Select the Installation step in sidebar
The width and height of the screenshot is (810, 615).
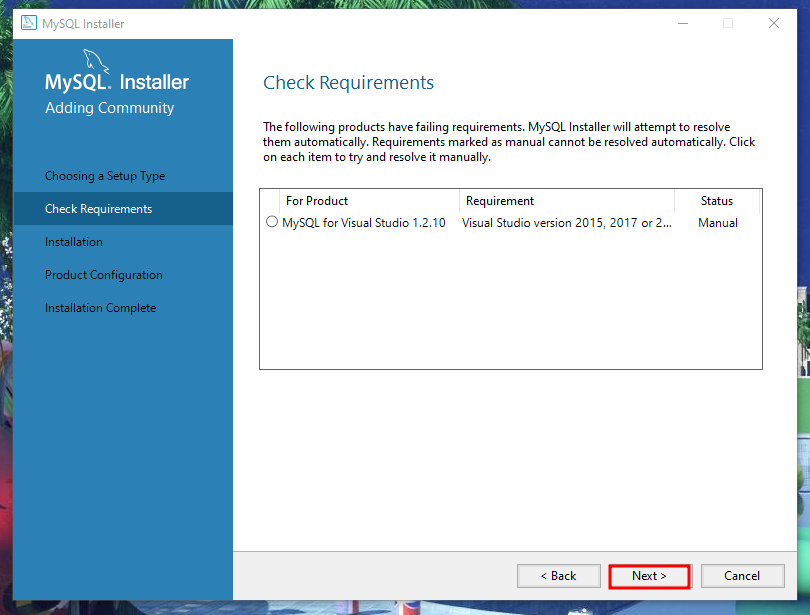[x=74, y=242]
